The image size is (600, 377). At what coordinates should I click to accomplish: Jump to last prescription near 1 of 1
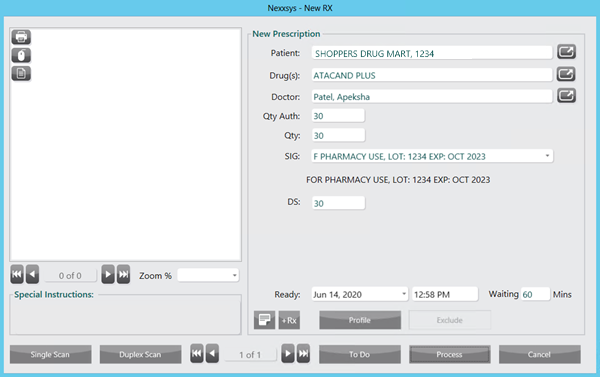[x=303, y=354]
